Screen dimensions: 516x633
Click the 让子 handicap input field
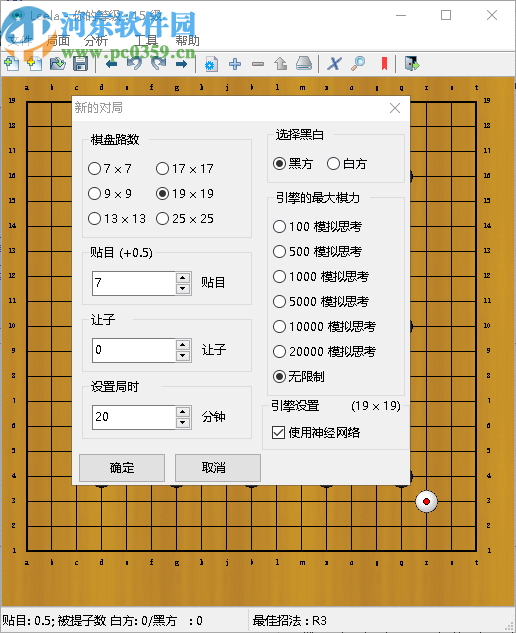134,350
